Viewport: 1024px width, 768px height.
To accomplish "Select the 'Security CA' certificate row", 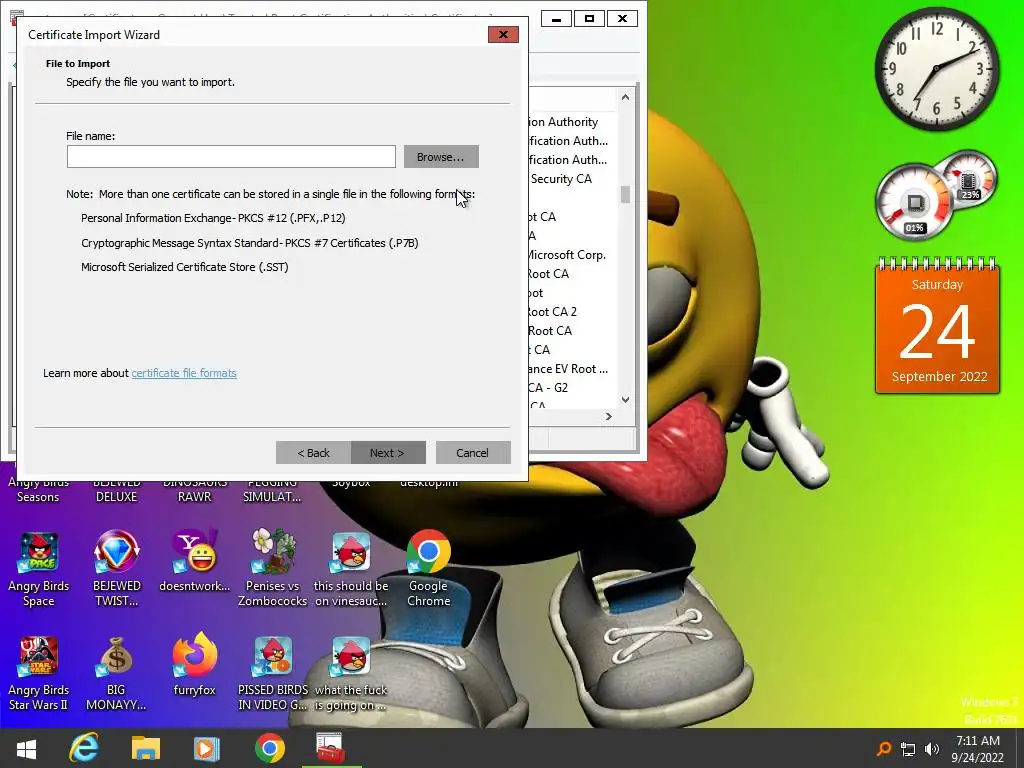I will click(x=561, y=178).
